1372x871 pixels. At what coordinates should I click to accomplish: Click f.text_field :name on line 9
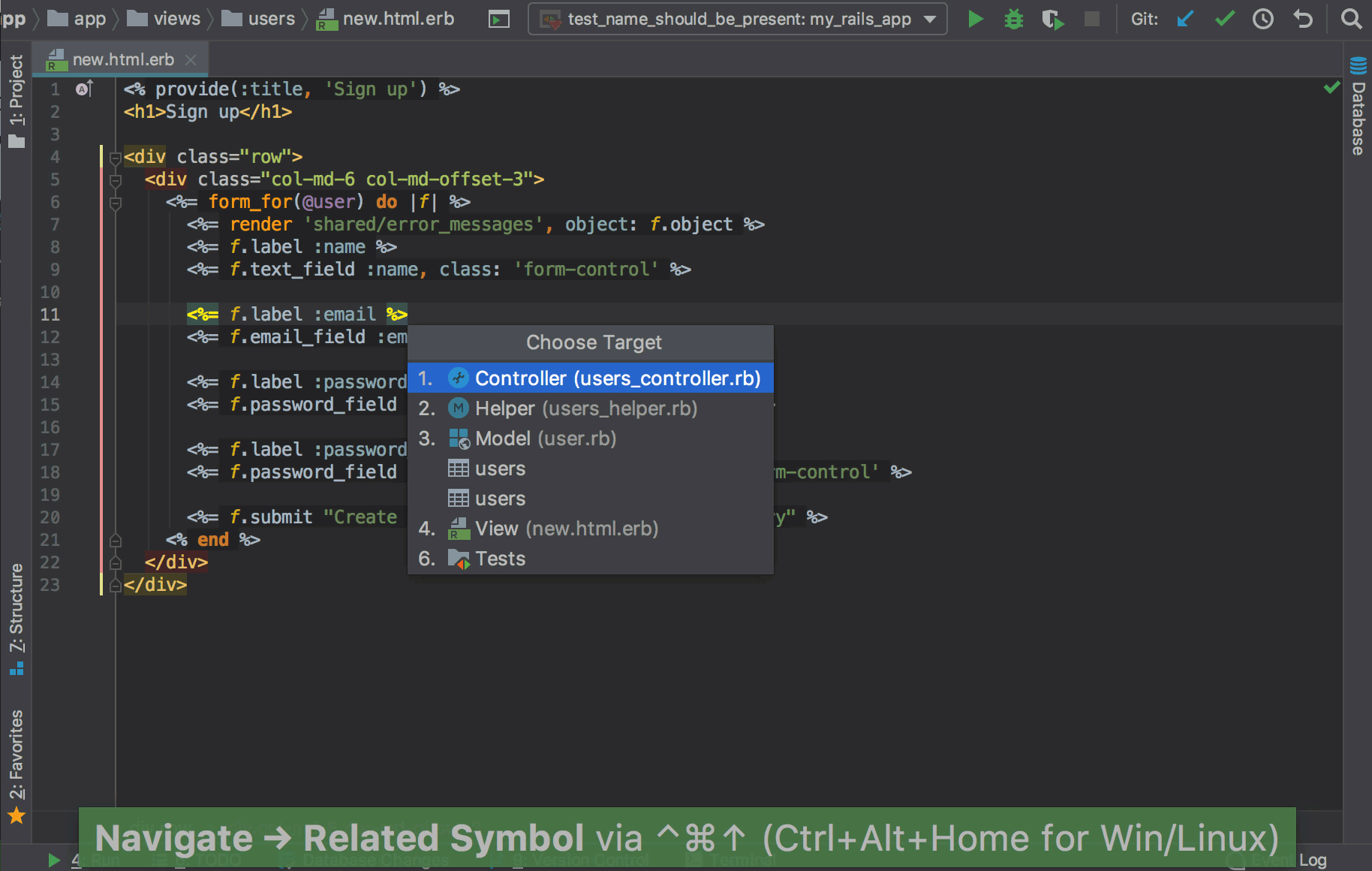(x=324, y=270)
